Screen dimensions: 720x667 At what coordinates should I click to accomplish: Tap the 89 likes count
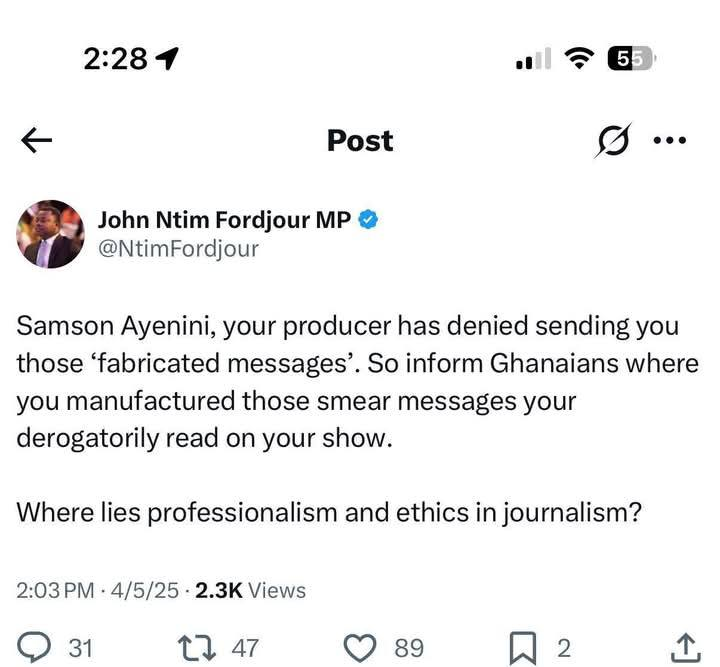point(408,648)
